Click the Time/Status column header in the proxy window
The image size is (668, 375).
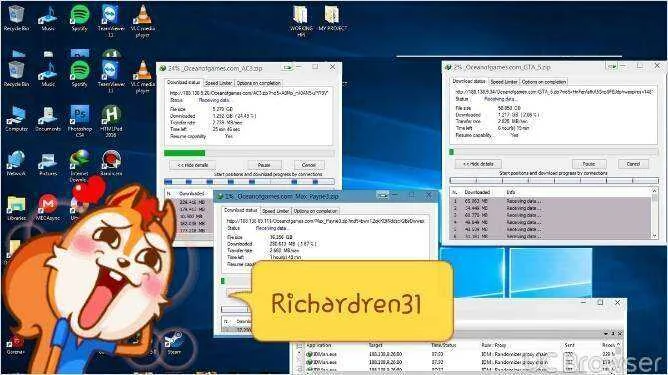(444, 345)
